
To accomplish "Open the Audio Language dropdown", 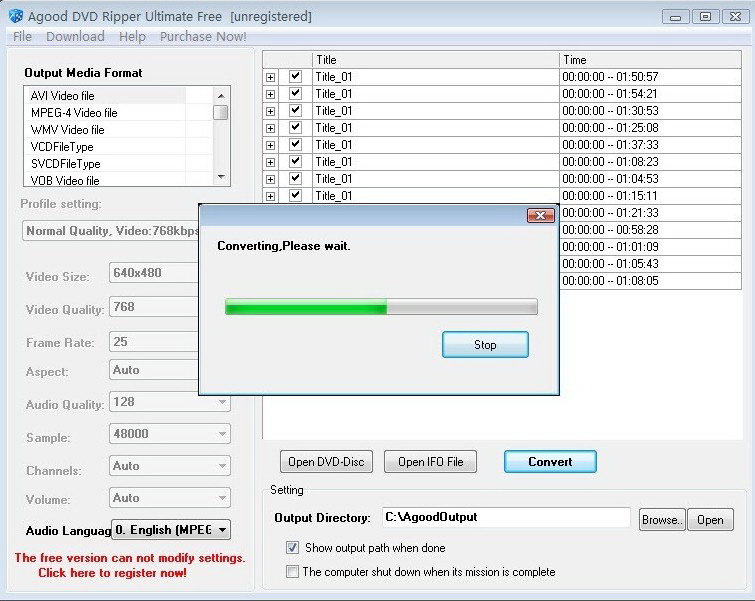I will [171, 530].
